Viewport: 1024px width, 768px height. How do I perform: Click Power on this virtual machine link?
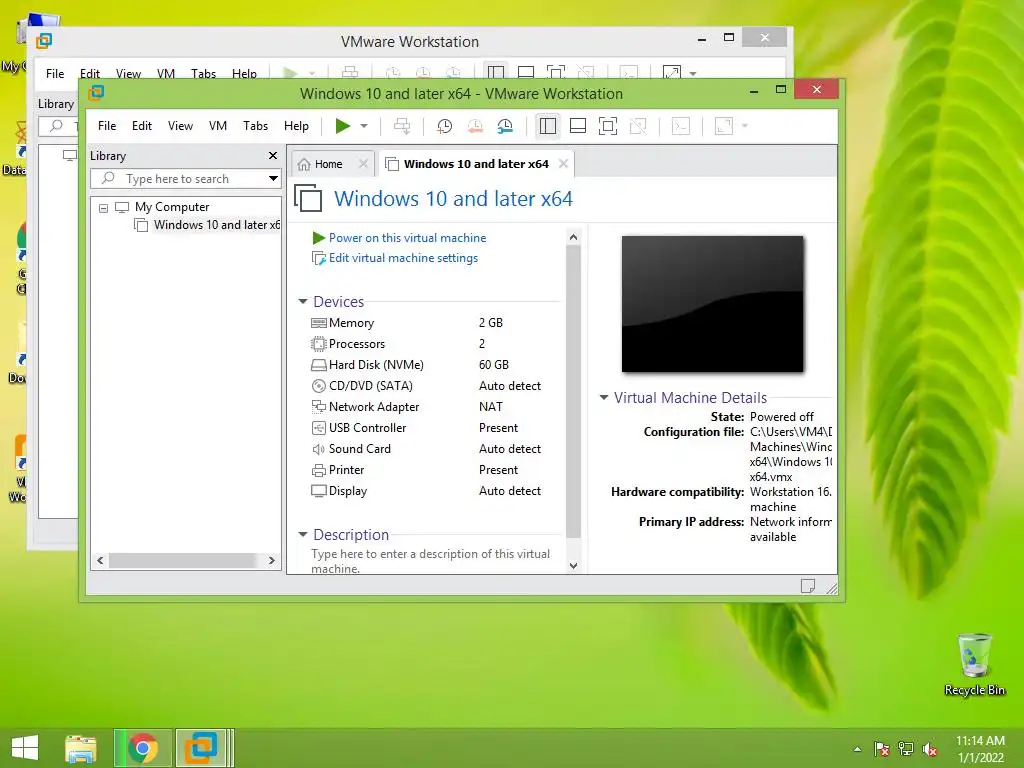point(408,238)
